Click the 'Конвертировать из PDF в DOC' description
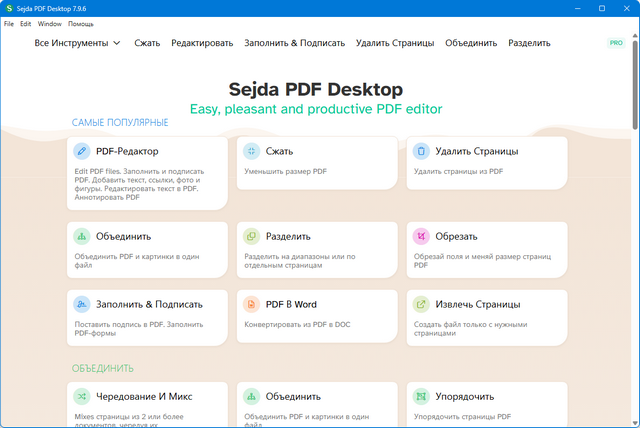This screenshot has width=640, height=428. click(297, 325)
